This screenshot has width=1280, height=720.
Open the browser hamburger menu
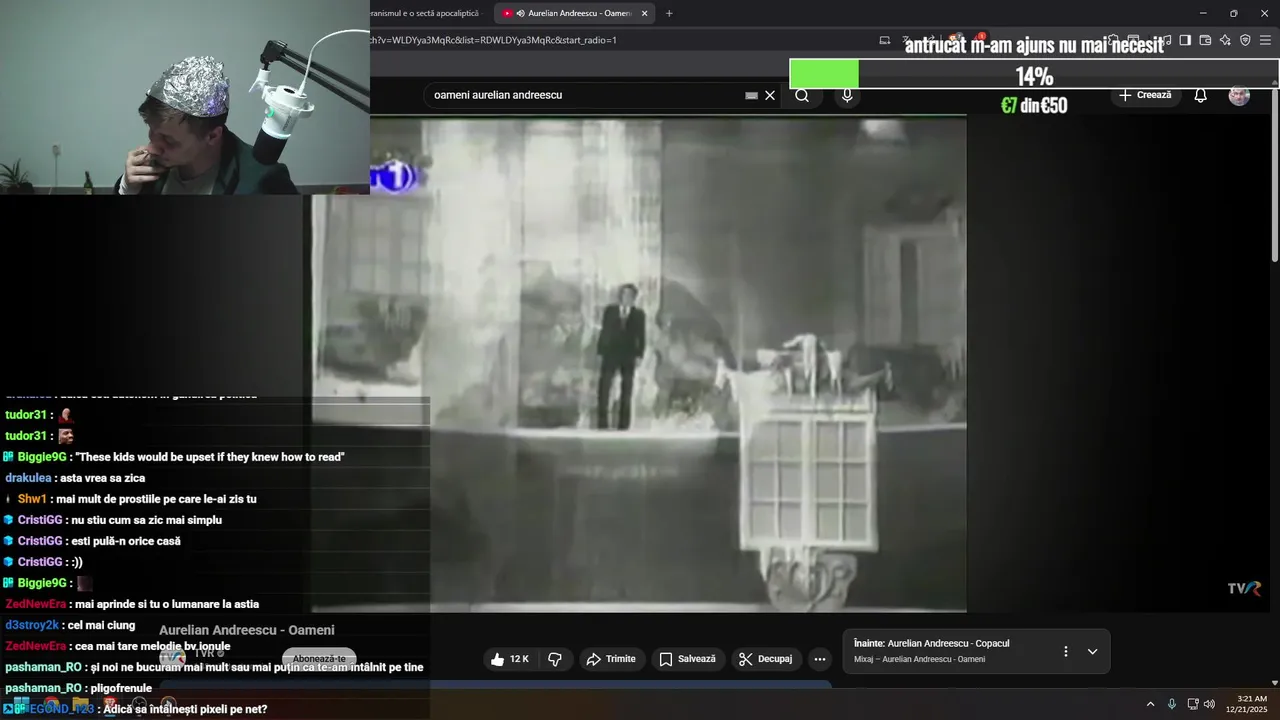click(1266, 40)
